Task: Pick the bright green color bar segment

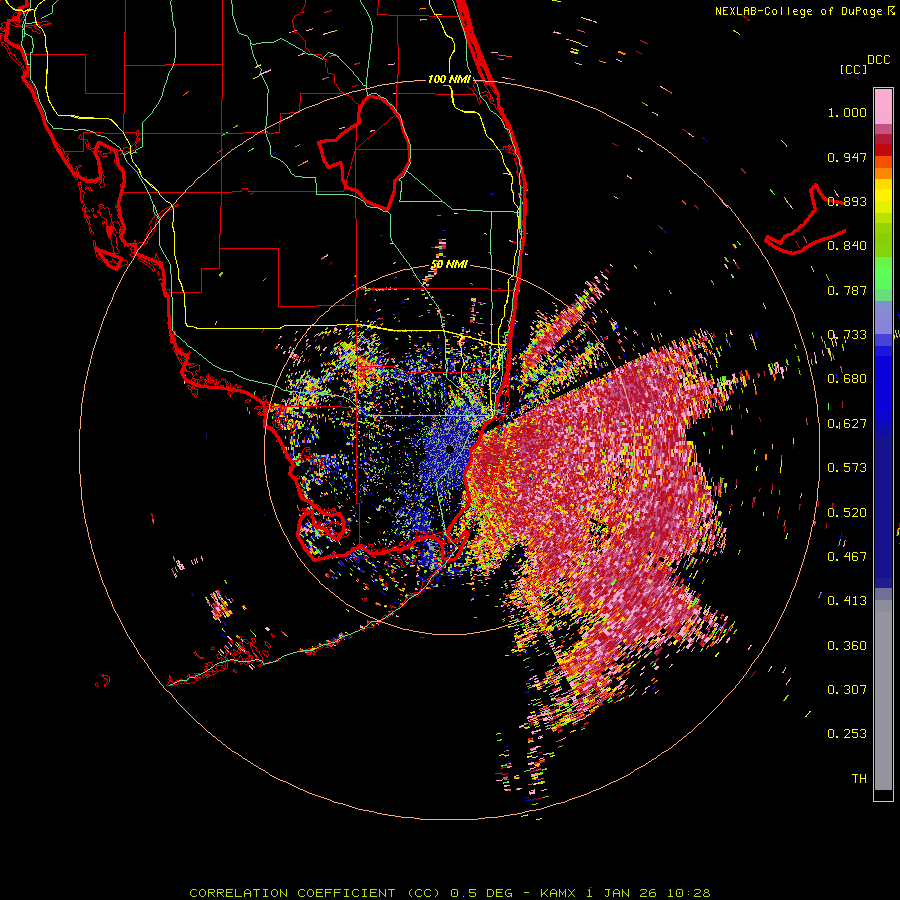Action: click(x=883, y=273)
